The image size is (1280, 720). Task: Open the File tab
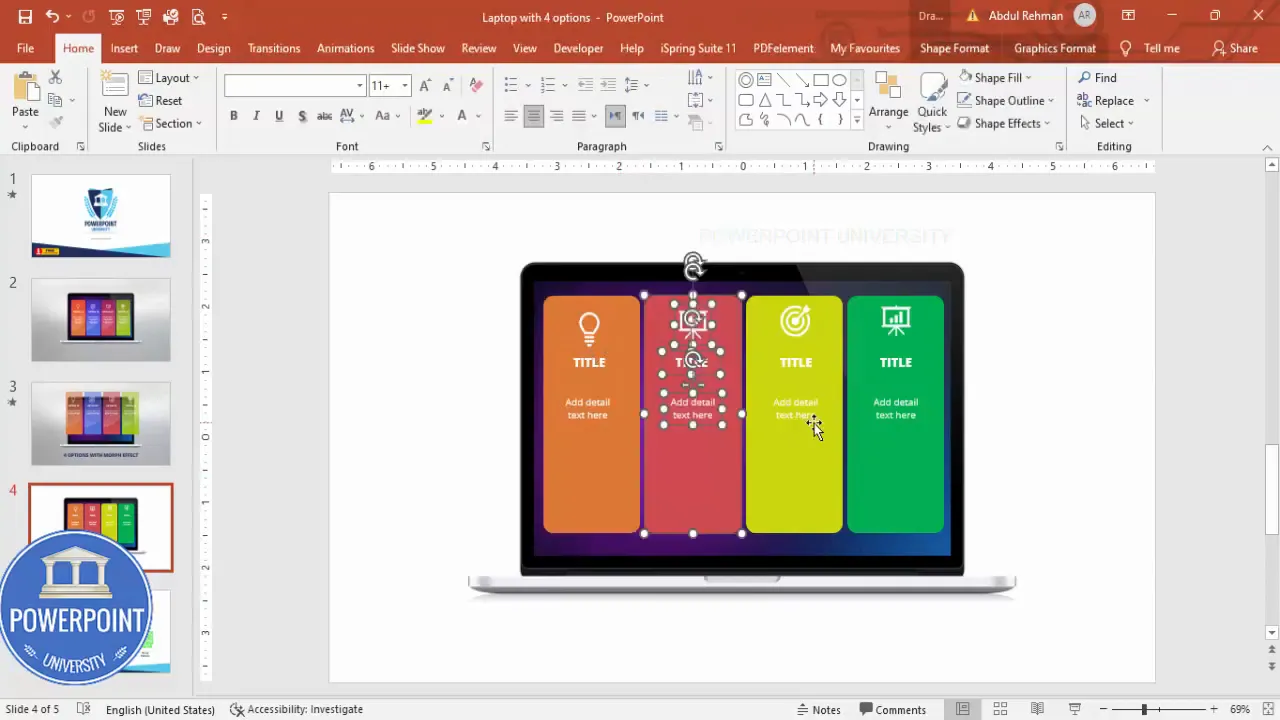26,48
